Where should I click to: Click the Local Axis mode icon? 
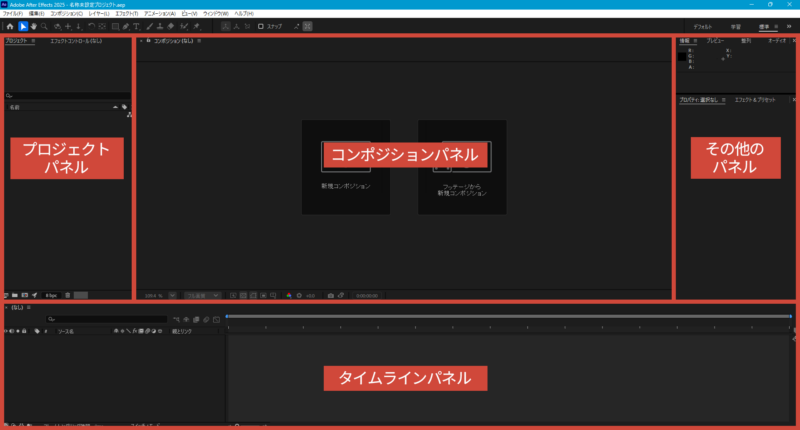pyautogui.click(x=226, y=27)
